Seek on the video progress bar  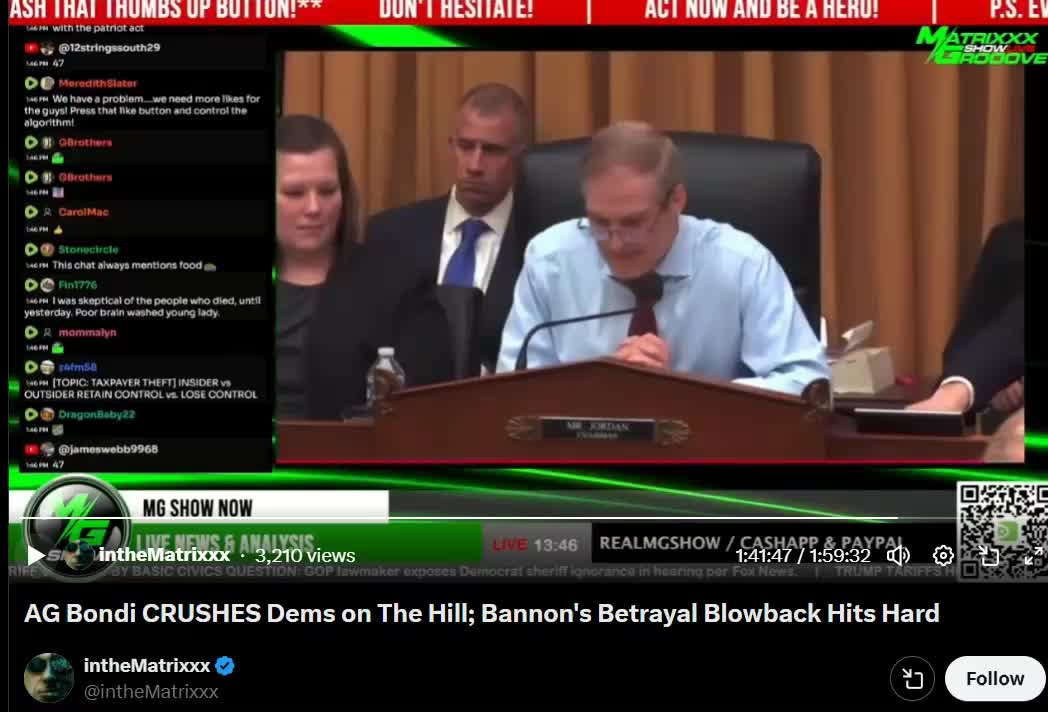(500, 519)
